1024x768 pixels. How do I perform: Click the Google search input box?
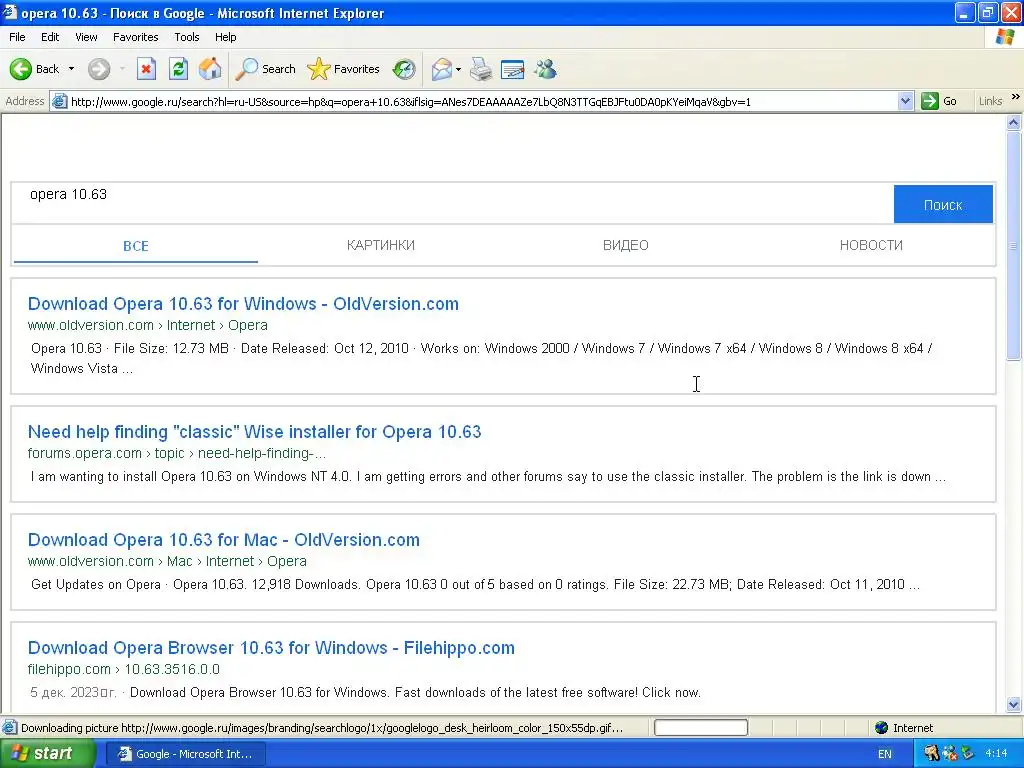(x=452, y=204)
